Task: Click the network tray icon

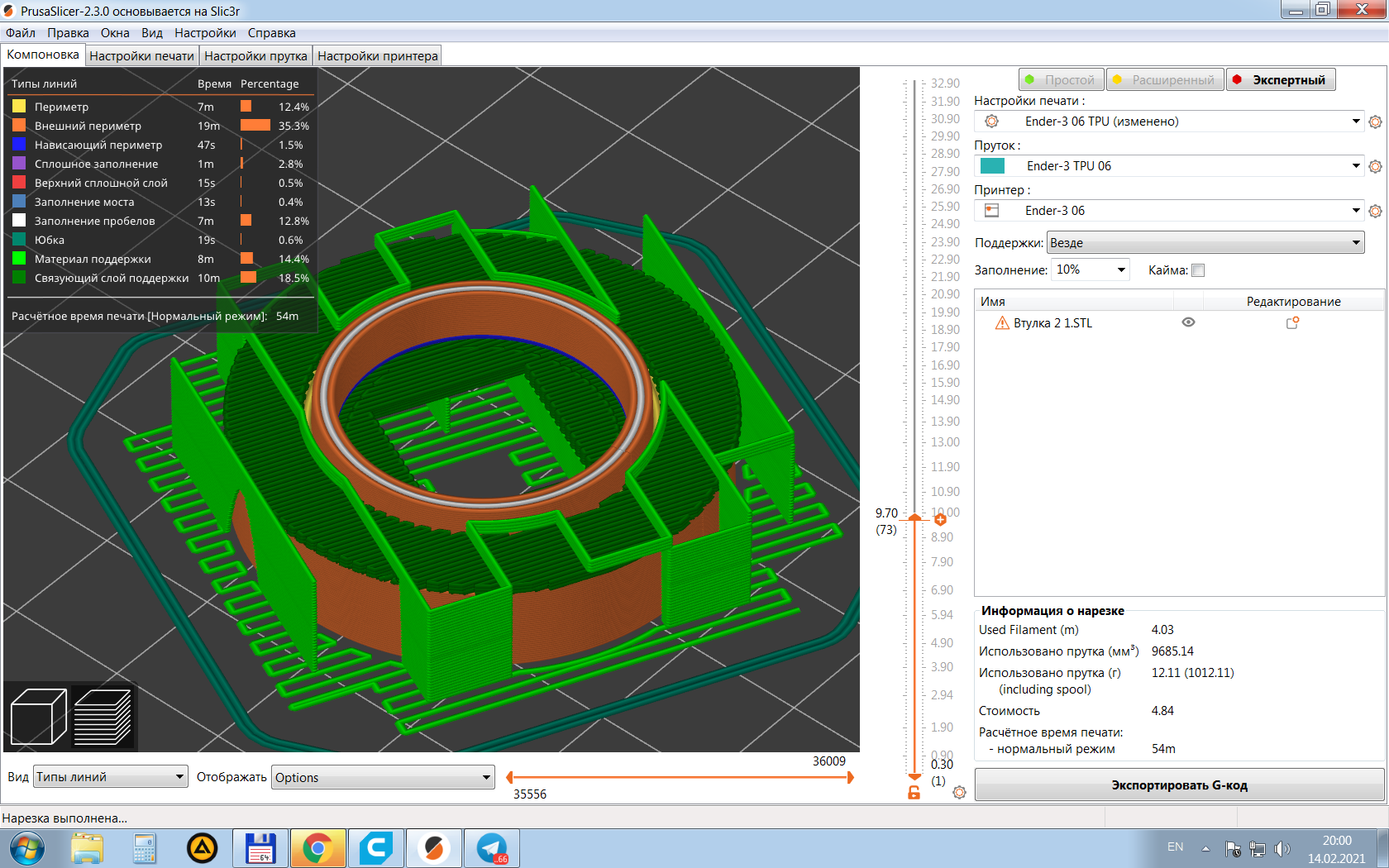Action: point(1258,849)
